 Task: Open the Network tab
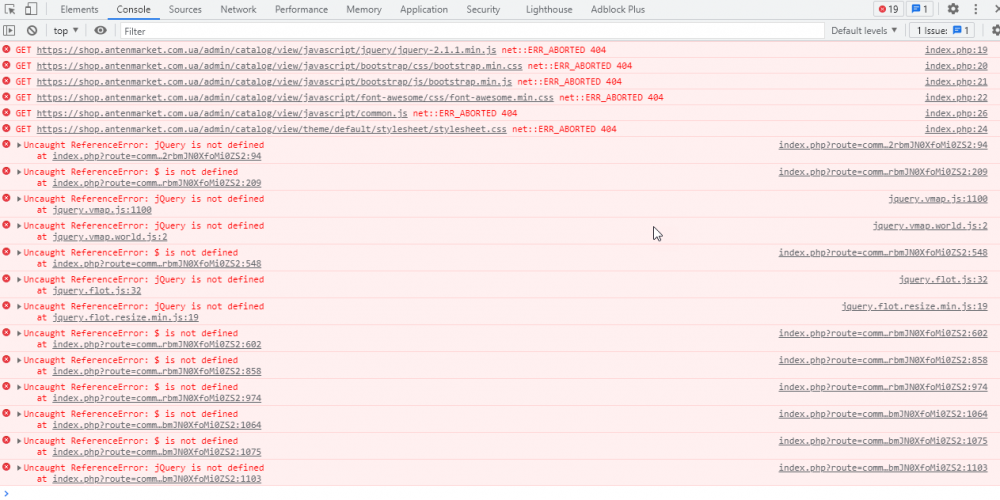[x=238, y=10]
